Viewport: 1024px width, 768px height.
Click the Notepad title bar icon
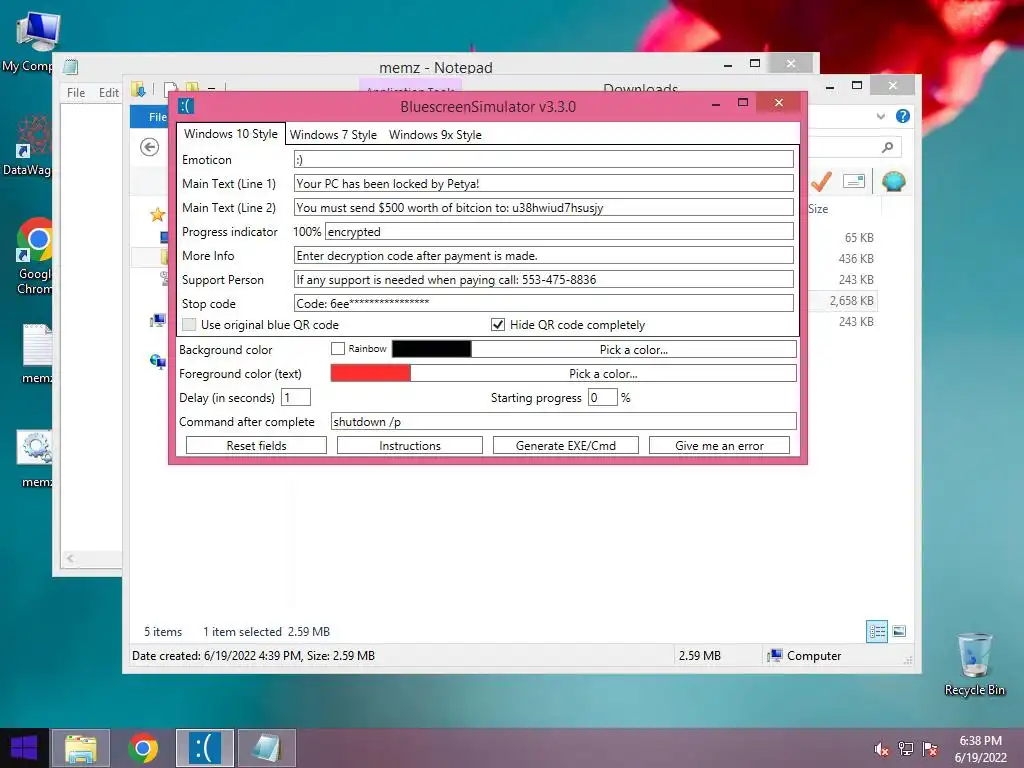coord(71,67)
